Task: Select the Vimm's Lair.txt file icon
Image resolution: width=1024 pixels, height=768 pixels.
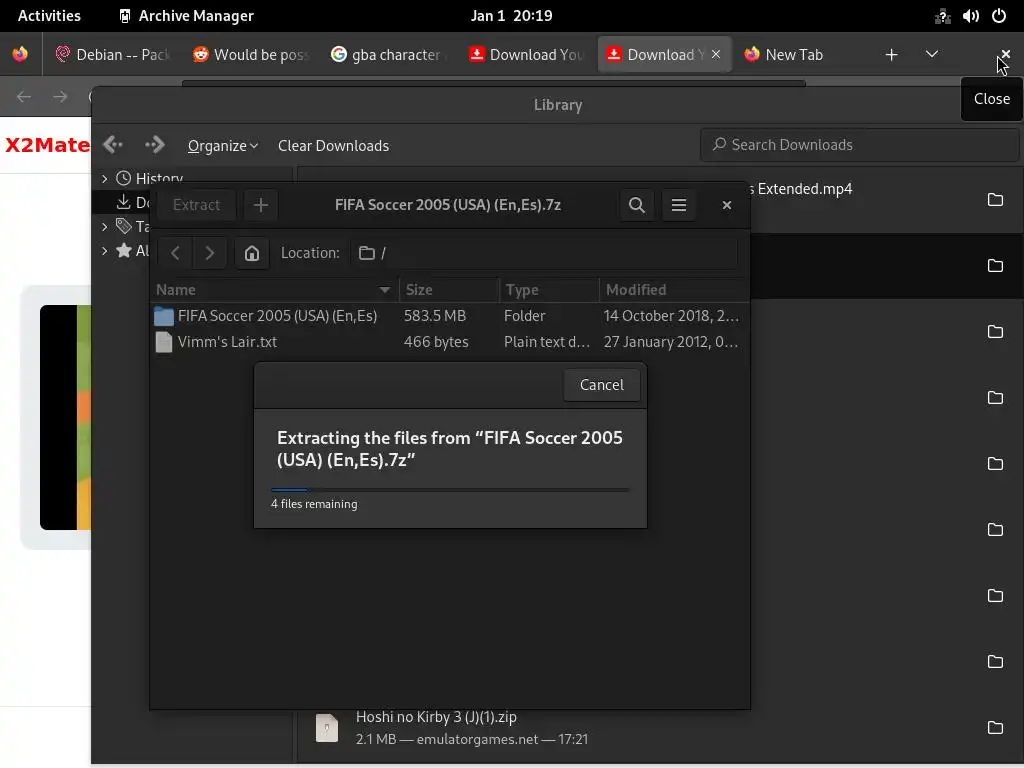Action: click(164, 342)
